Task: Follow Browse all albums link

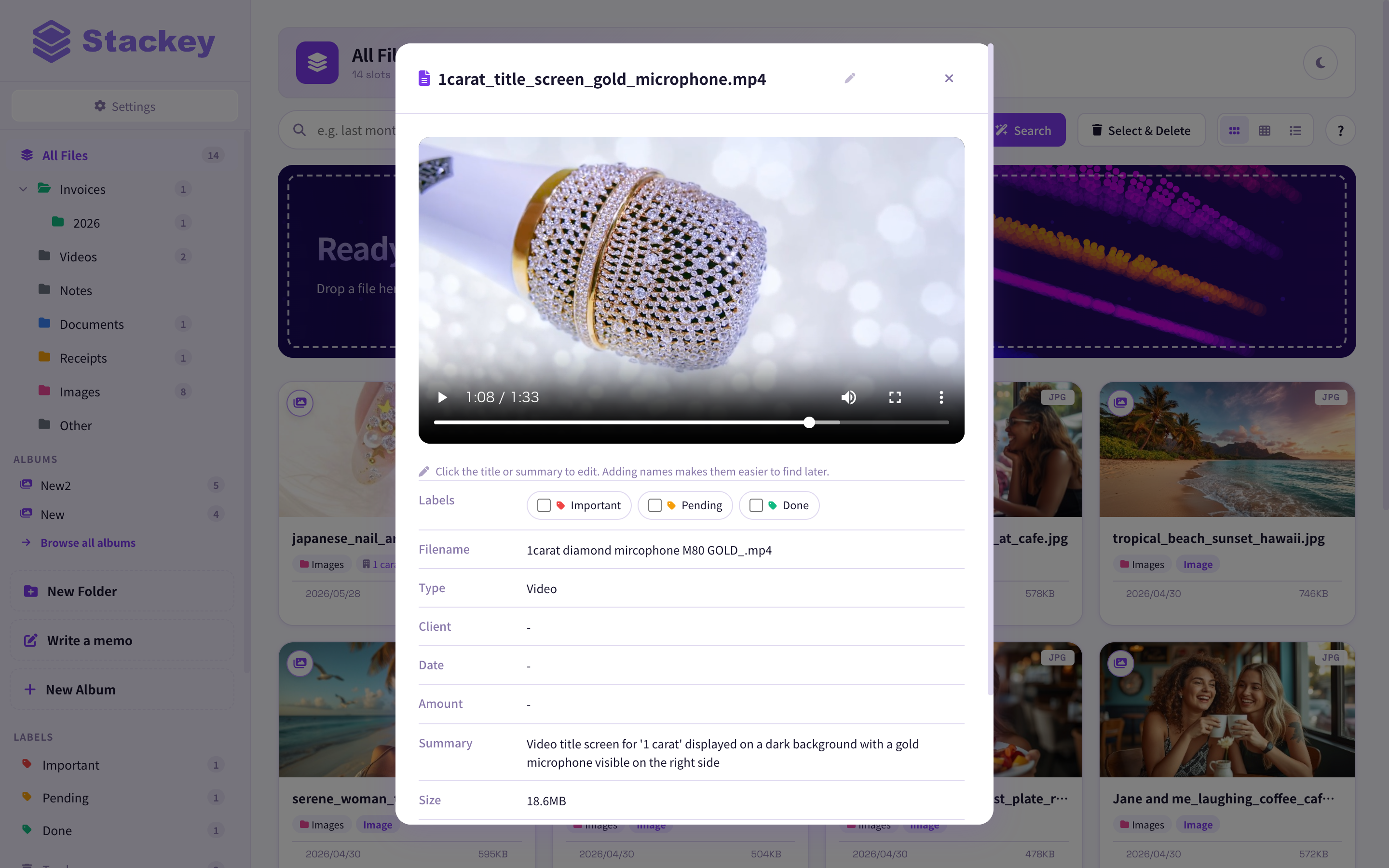Action: pyautogui.click(x=87, y=542)
